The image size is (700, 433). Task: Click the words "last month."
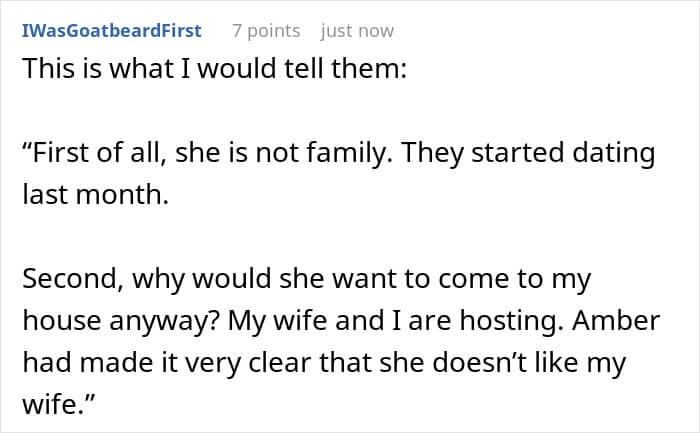click(93, 195)
